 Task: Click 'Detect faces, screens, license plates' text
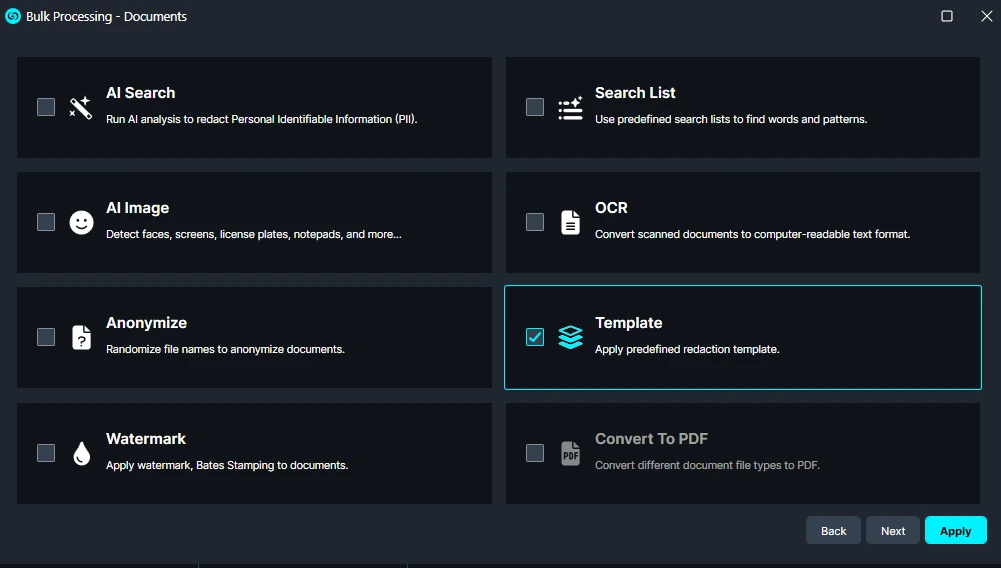(254, 234)
